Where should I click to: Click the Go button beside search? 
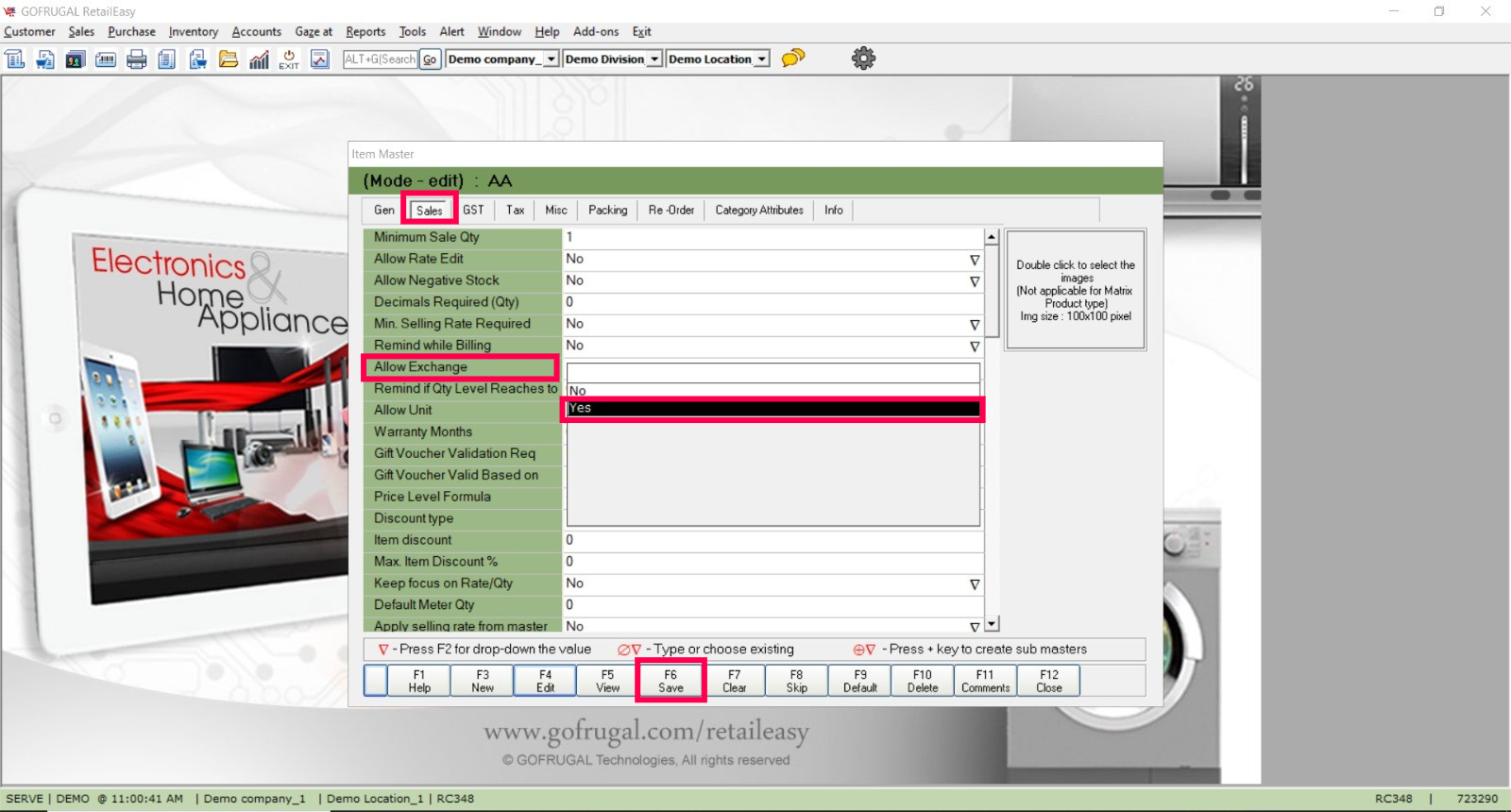(x=430, y=59)
